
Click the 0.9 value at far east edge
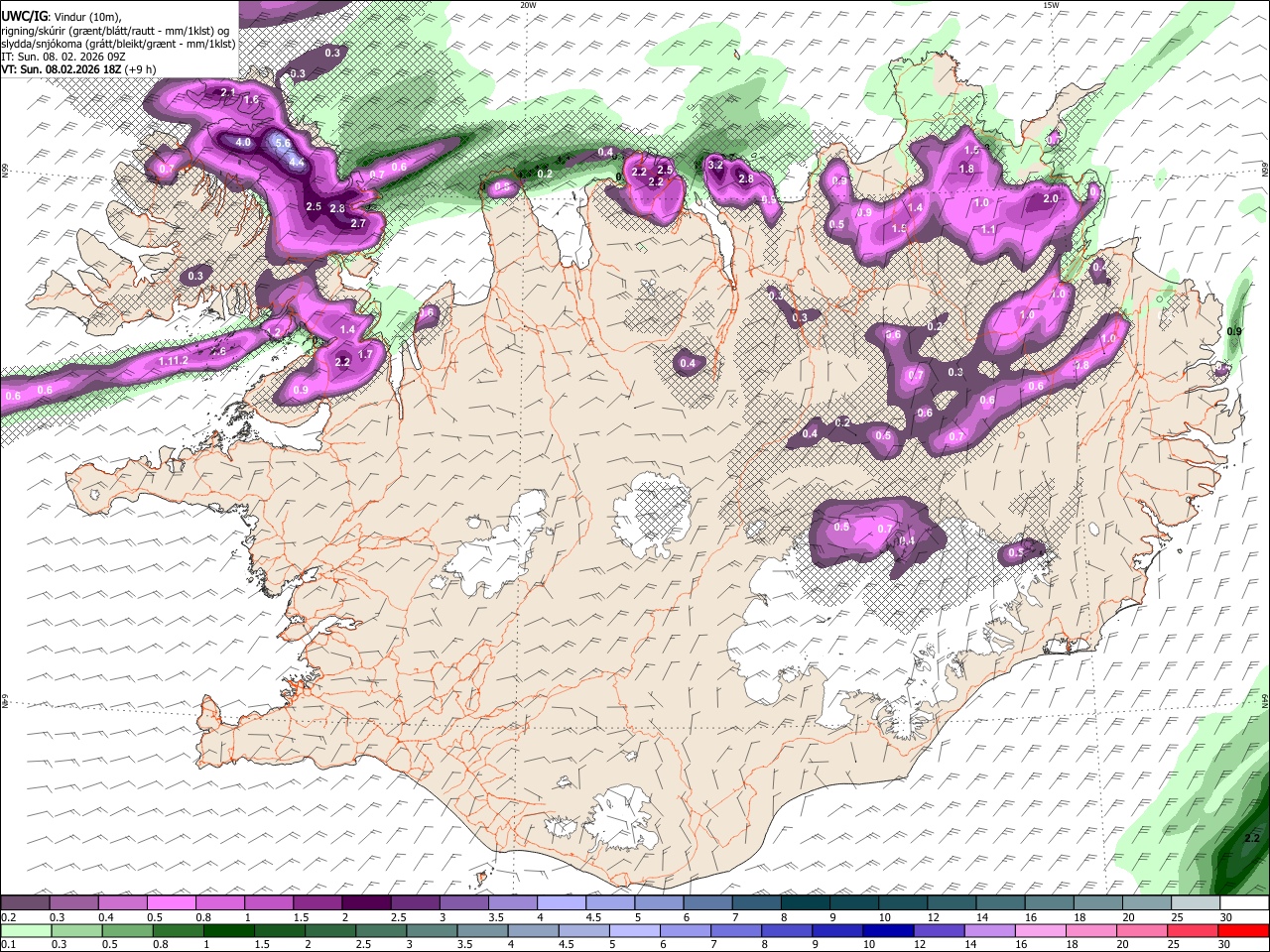(x=1234, y=331)
